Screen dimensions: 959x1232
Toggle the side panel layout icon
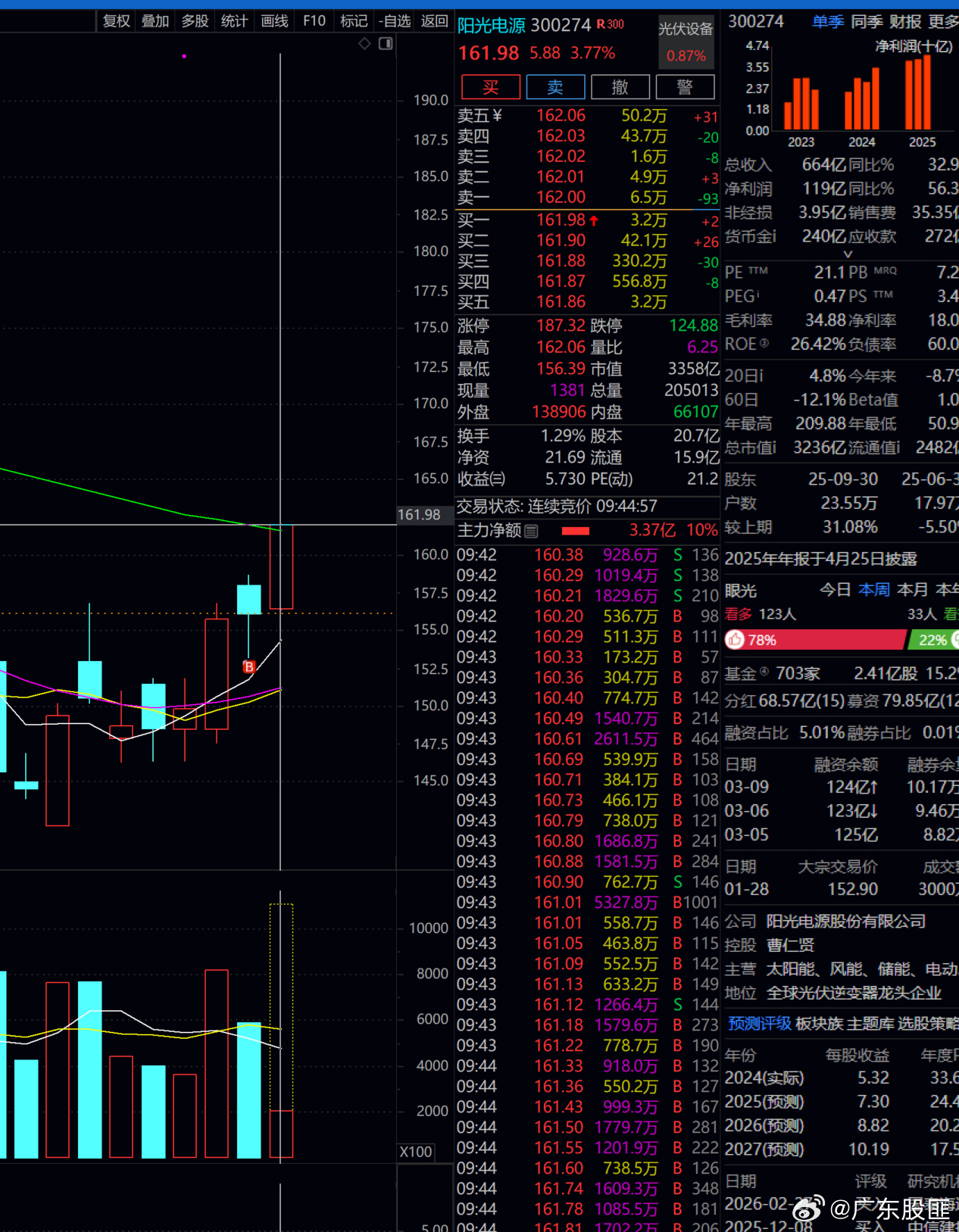pos(386,44)
